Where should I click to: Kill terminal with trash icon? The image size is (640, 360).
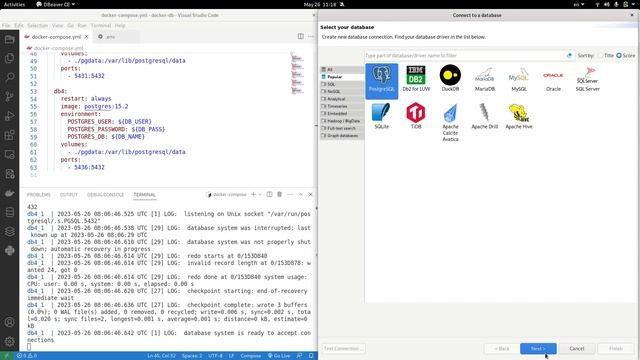tap(279, 194)
